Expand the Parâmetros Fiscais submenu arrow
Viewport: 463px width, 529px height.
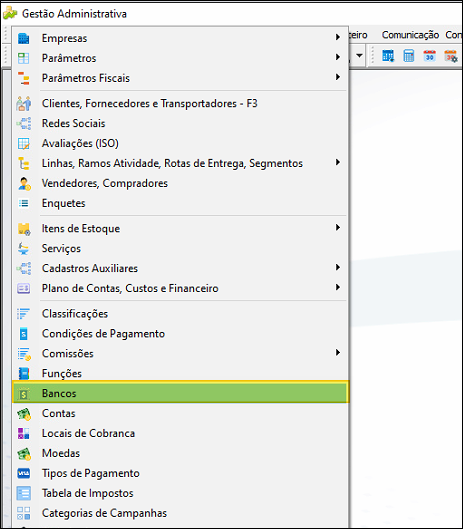pos(337,77)
